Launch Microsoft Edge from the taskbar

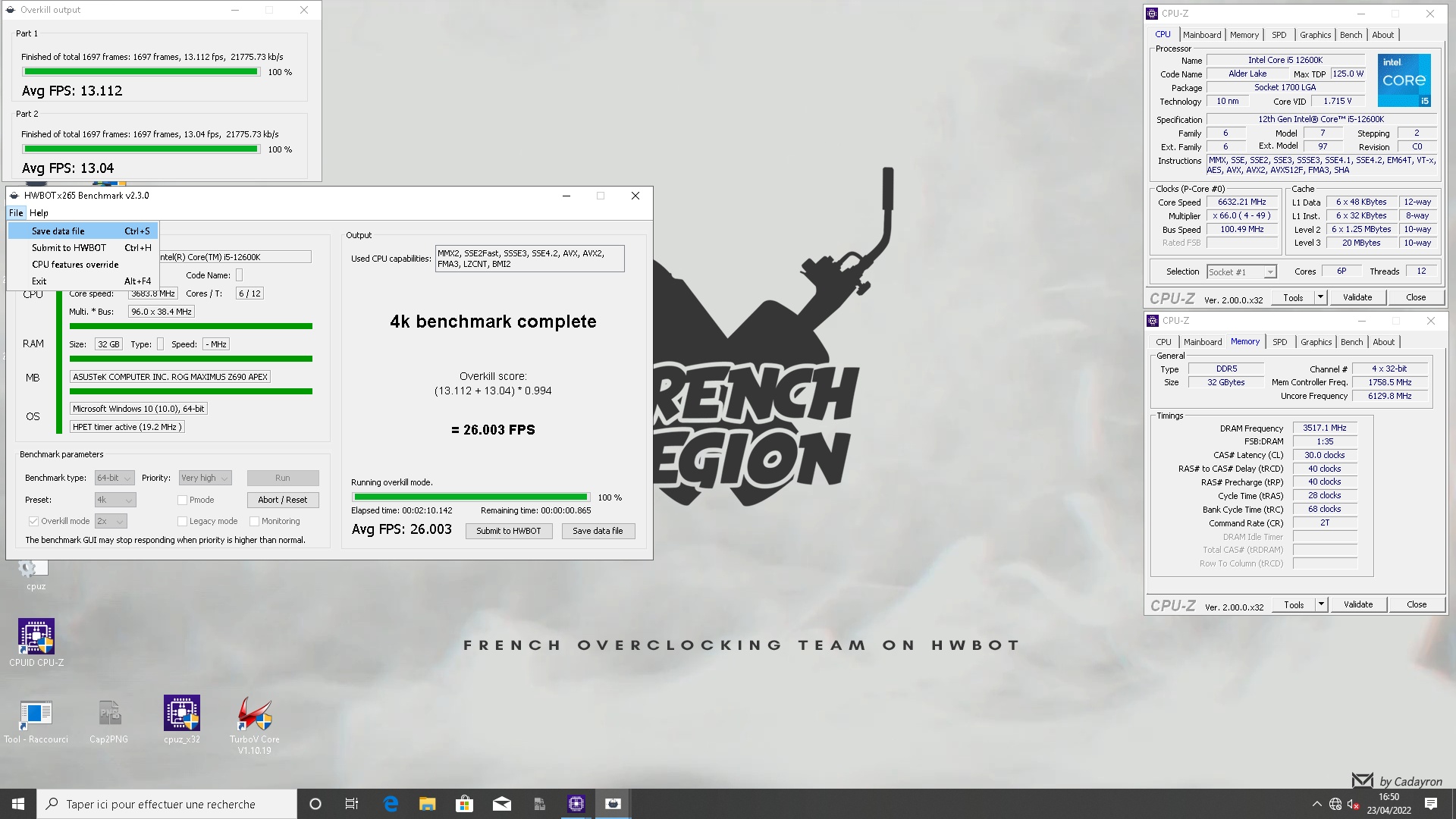point(391,804)
